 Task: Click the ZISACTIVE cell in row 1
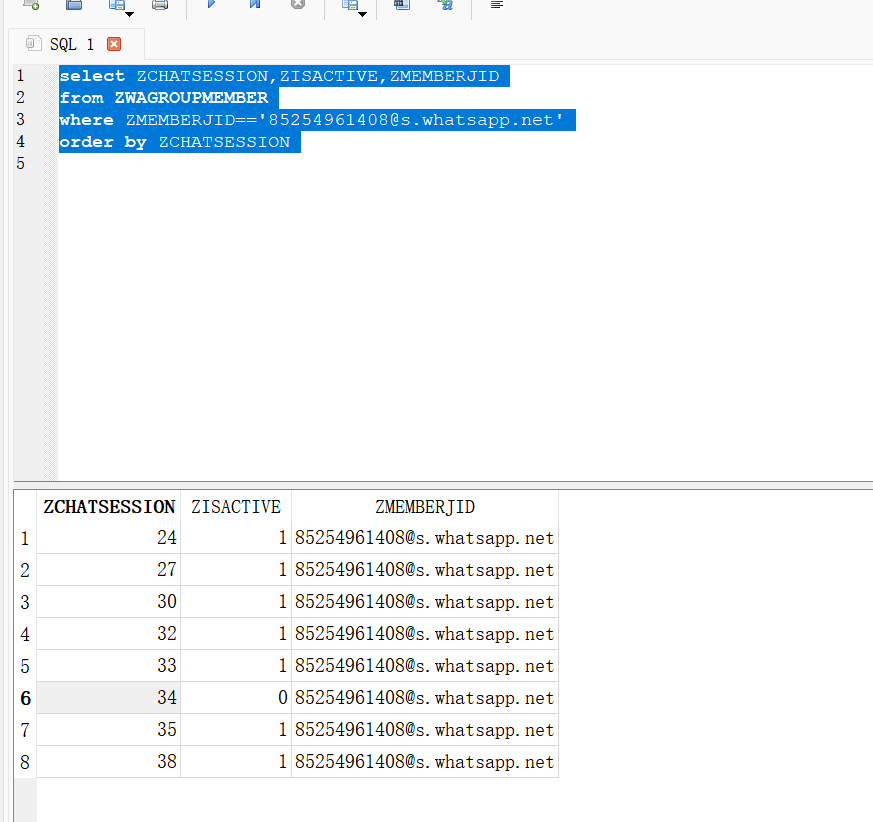point(236,538)
